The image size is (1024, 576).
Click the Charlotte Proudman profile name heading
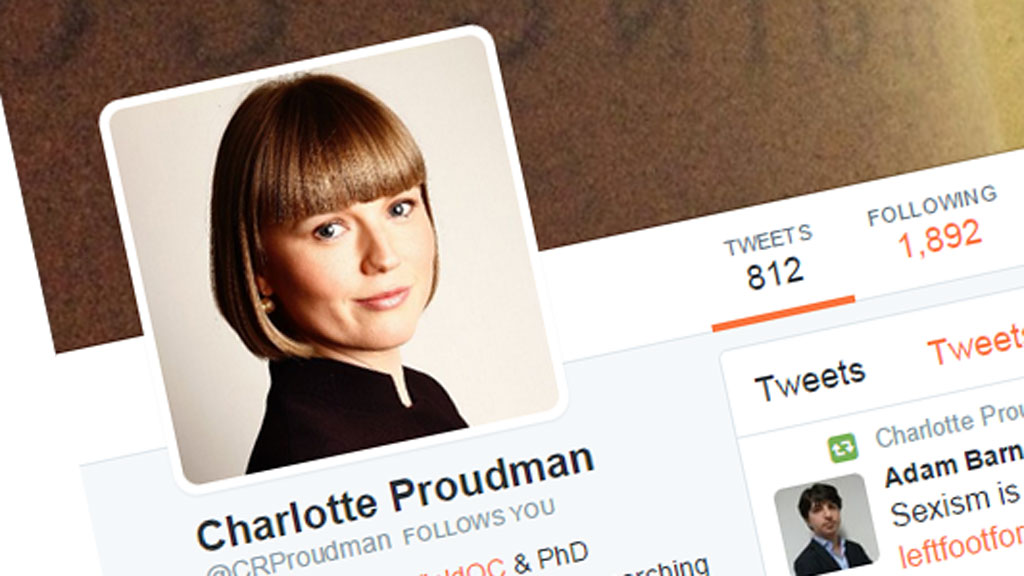[396, 496]
